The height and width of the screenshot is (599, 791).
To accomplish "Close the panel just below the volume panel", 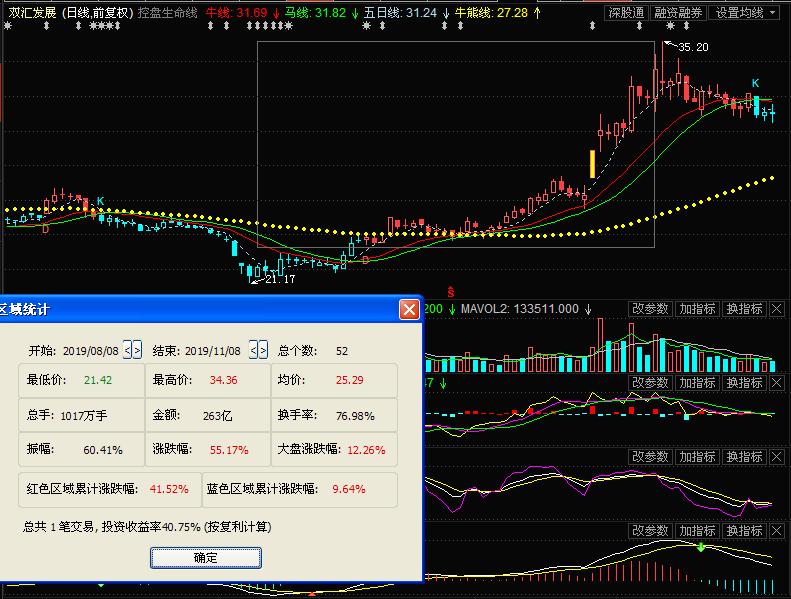I will click(777, 383).
